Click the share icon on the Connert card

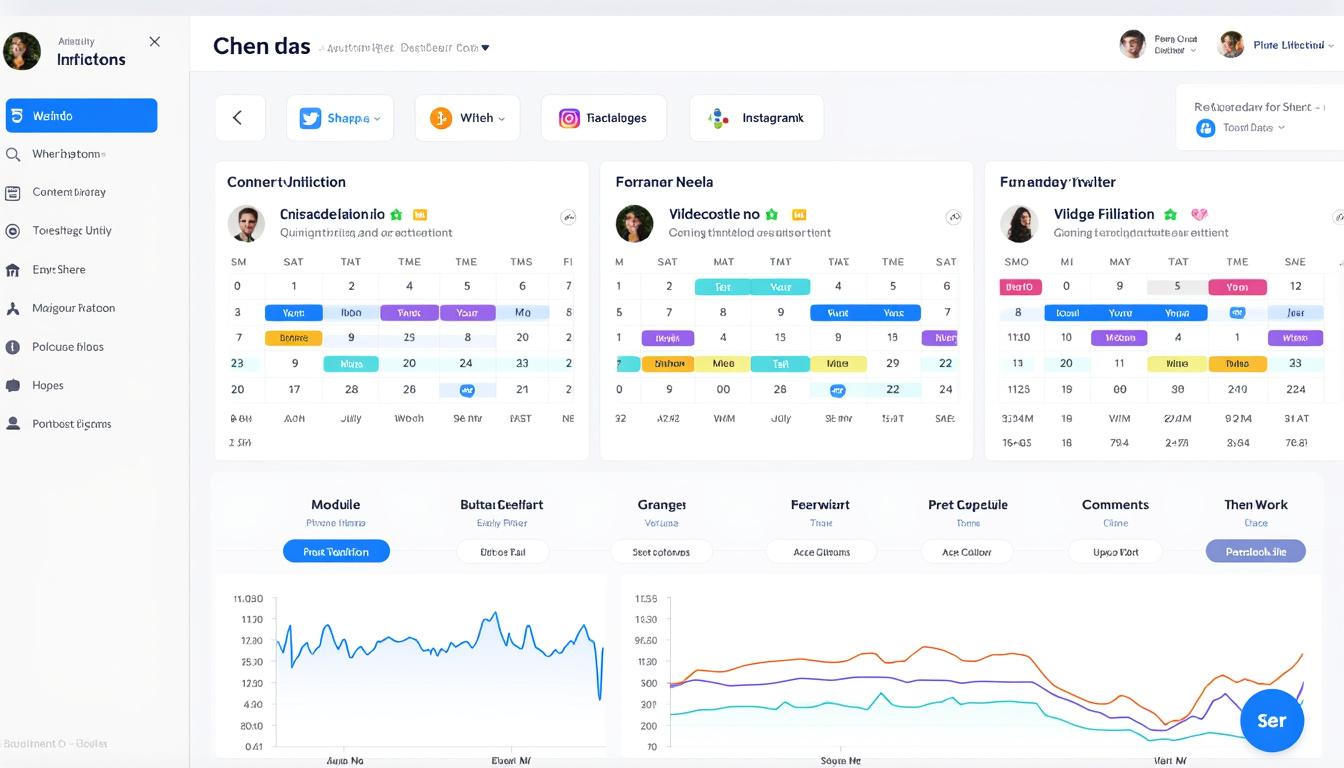(x=568, y=216)
